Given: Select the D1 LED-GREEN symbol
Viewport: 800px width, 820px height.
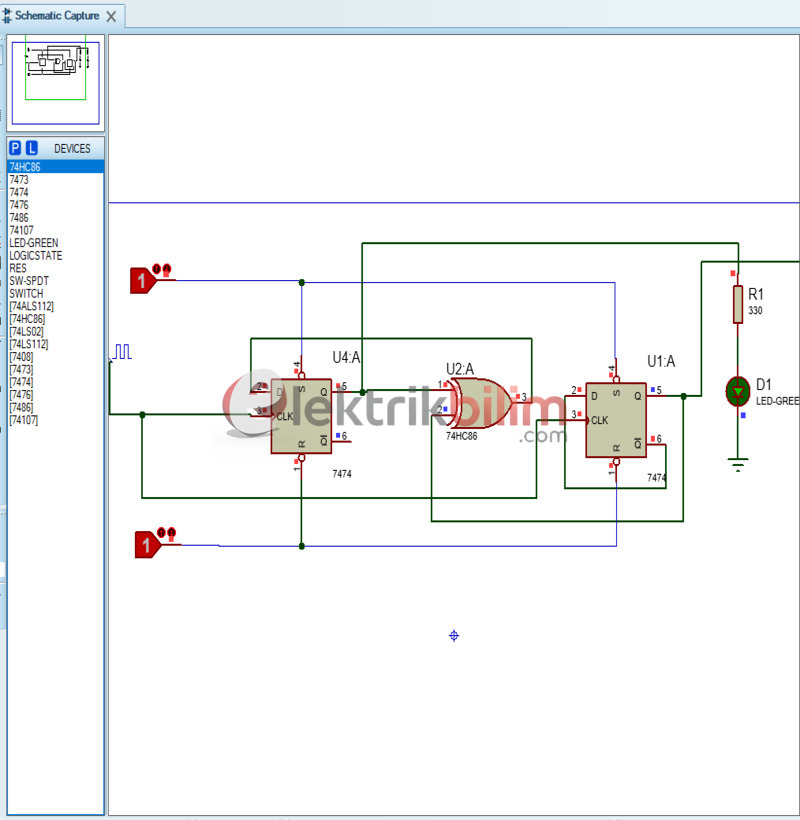Looking at the screenshot, I should 737,391.
